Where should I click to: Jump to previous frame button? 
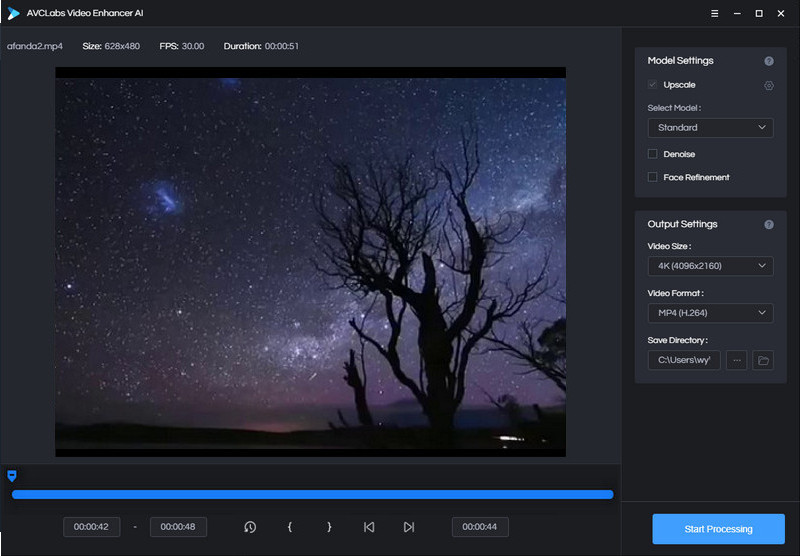(x=369, y=527)
